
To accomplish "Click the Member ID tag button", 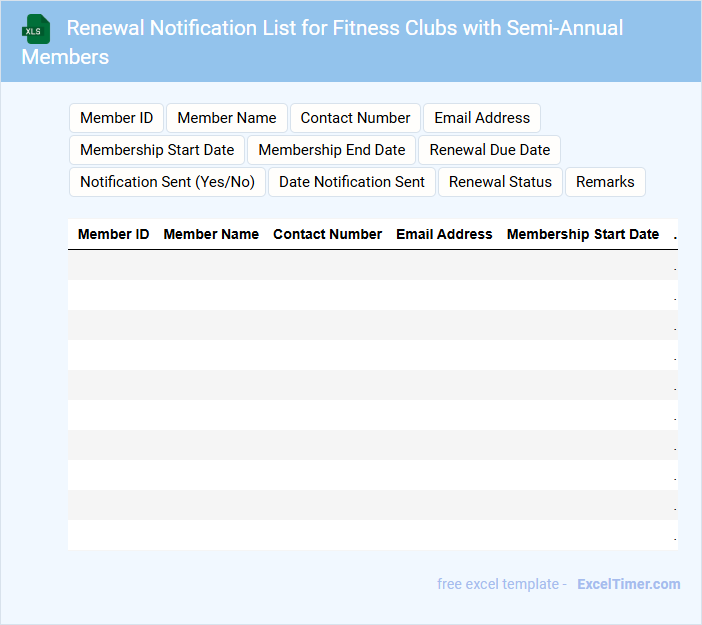I will click(116, 118).
